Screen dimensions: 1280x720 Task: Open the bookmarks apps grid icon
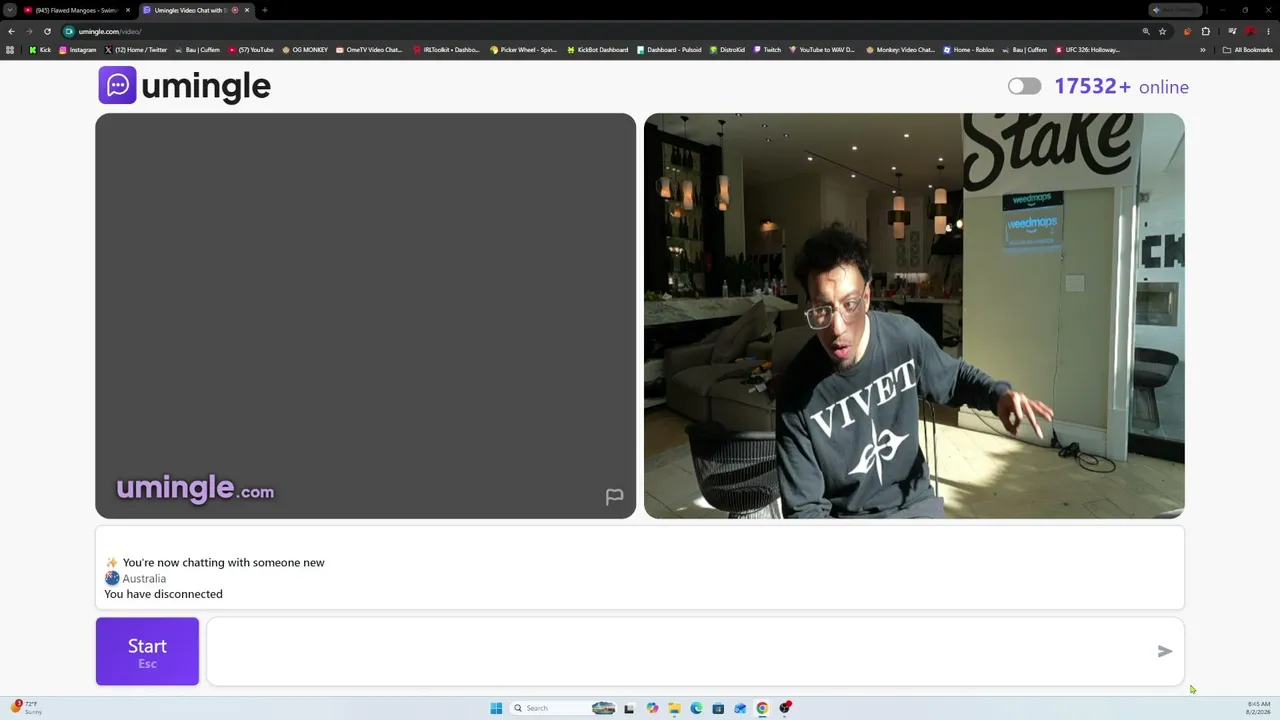10,50
